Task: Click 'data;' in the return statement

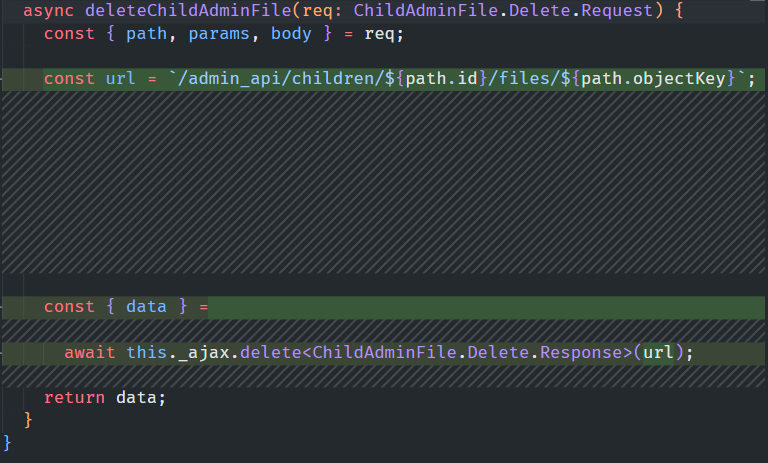Action: click(141, 397)
